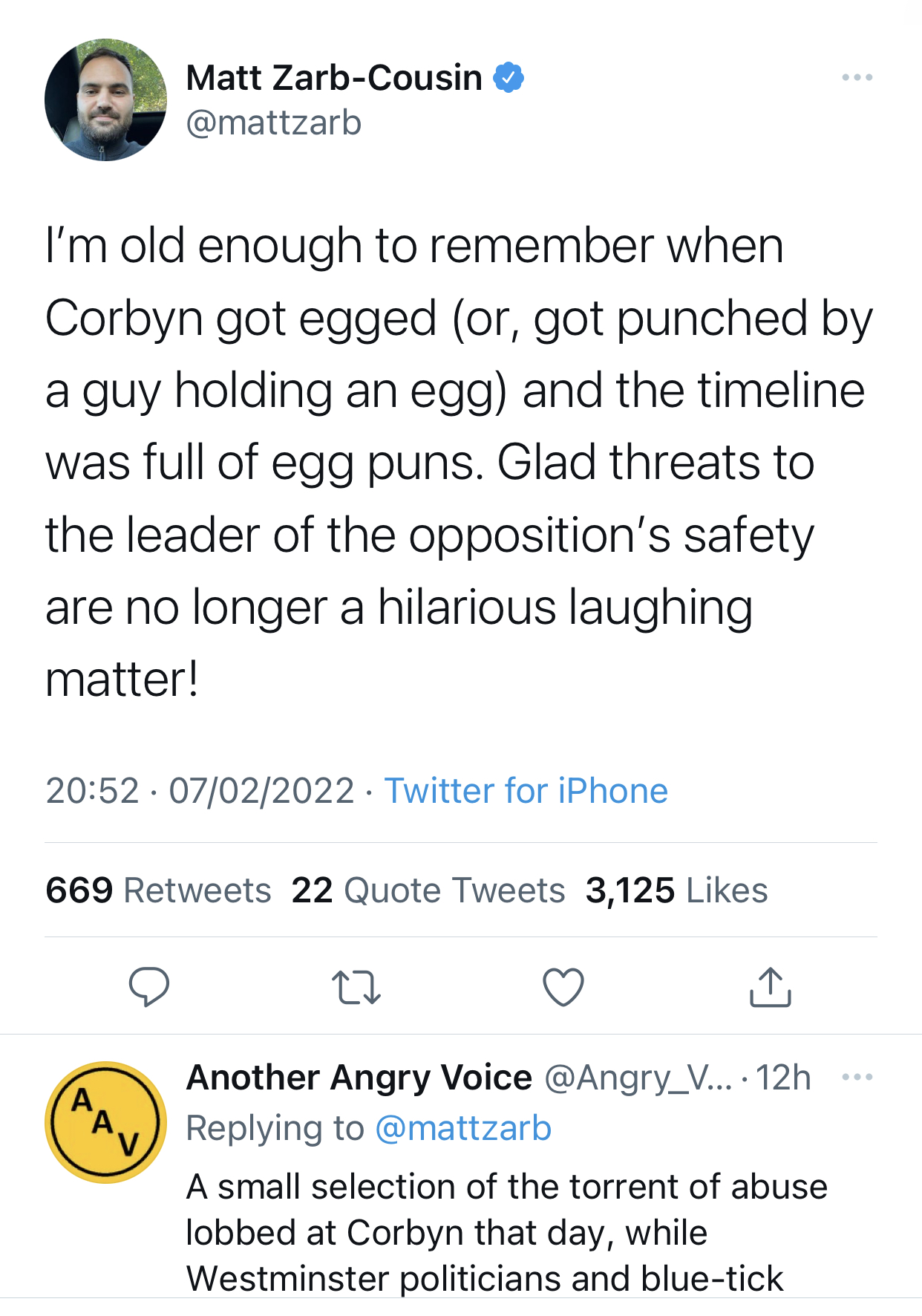The image size is (922, 1316).
Task: Tap the Matt Zarb-Cousin display name
Action: [334, 77]
